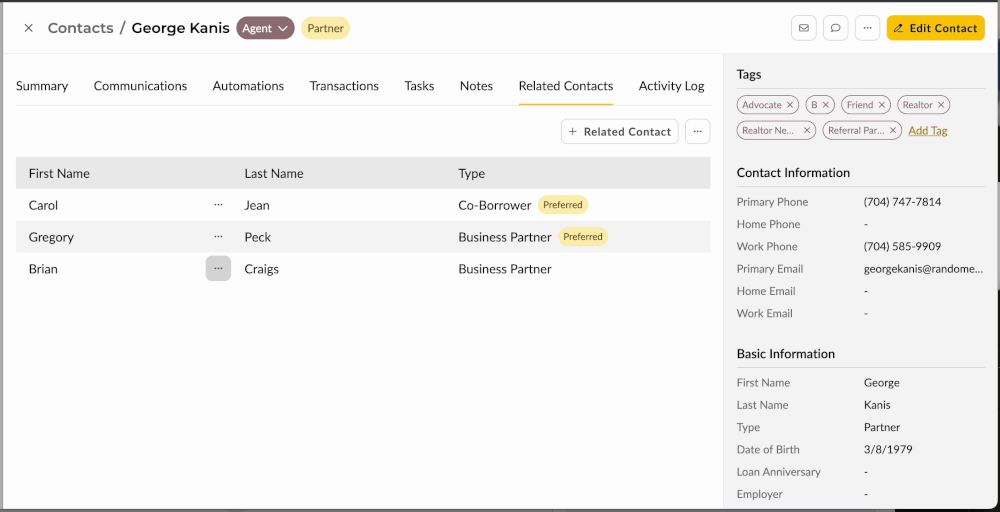The height and width of the screenshot is (512, 1000).
Task: Open the header more options ellipsis
Action: click(x=867, y=28)
